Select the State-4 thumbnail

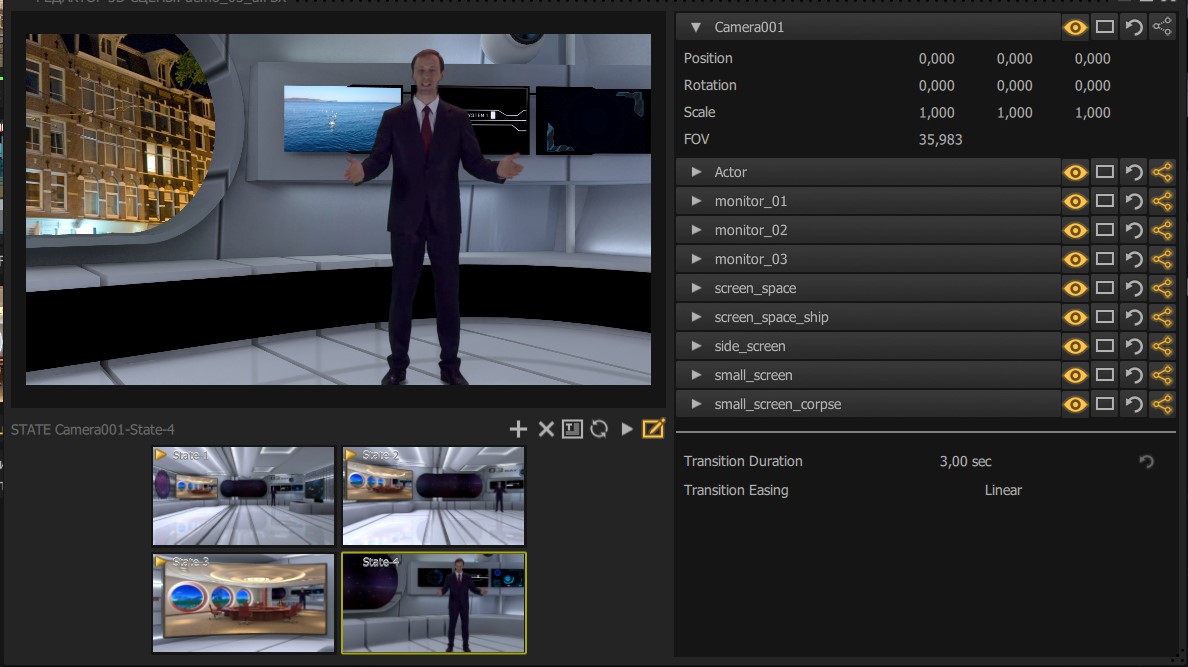[433, 603]
